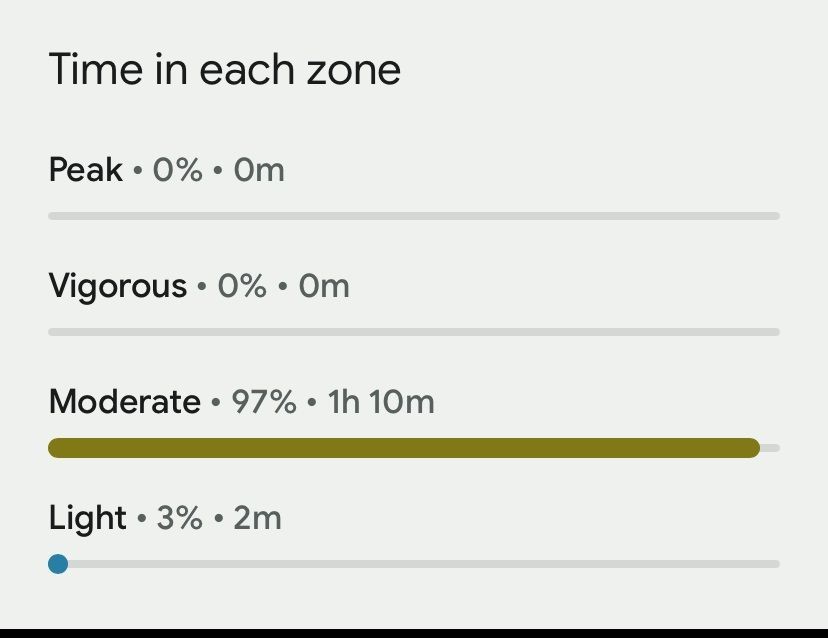Click the empty Vigorous zone progress bar

(x=414, y=332)
